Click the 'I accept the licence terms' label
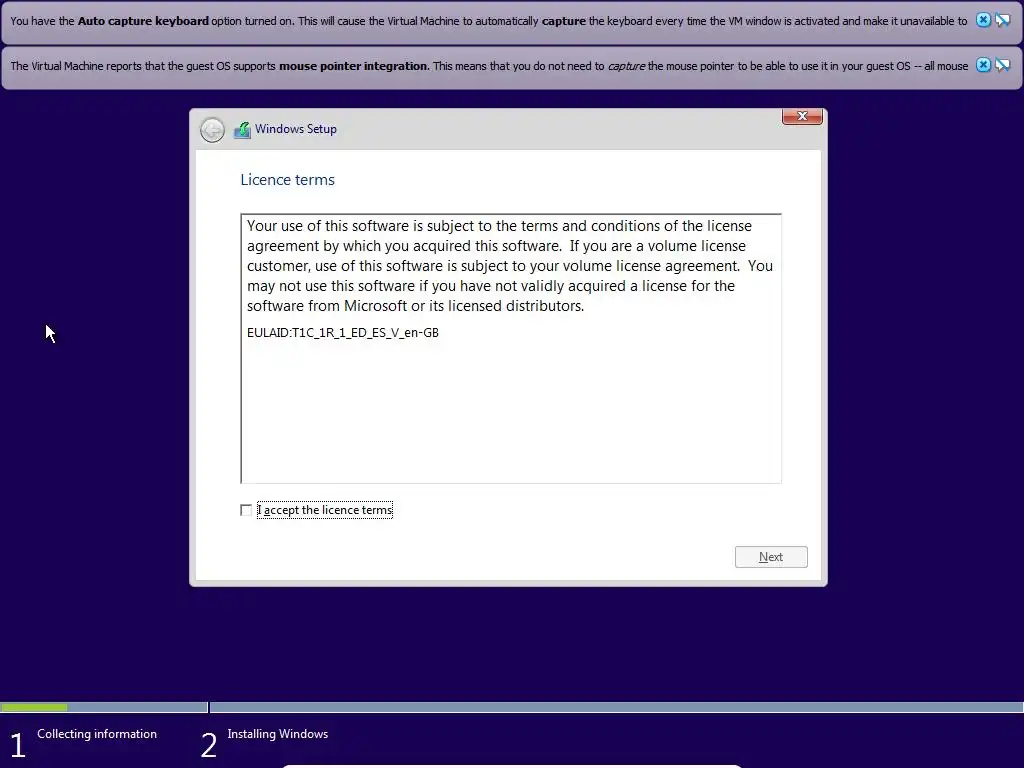 click(x=325, y=510)
